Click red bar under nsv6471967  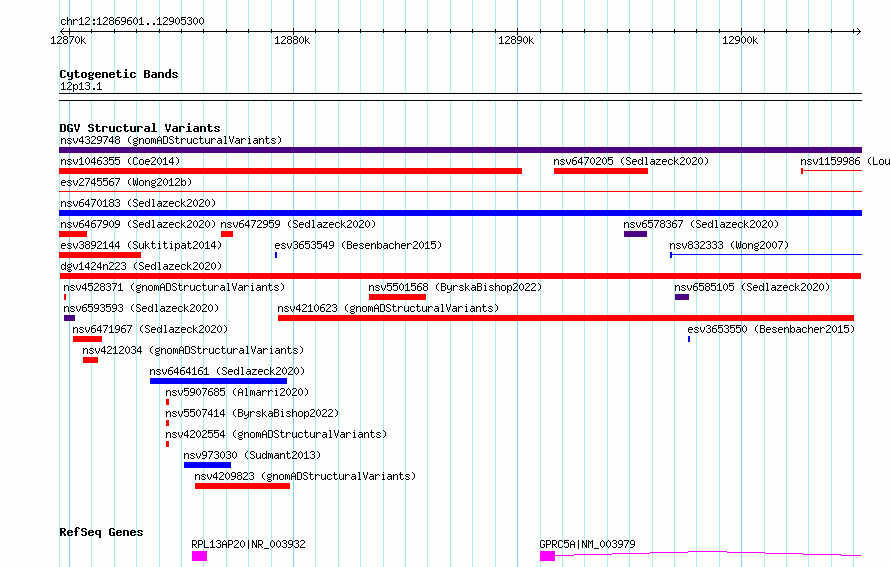(87, 339)
